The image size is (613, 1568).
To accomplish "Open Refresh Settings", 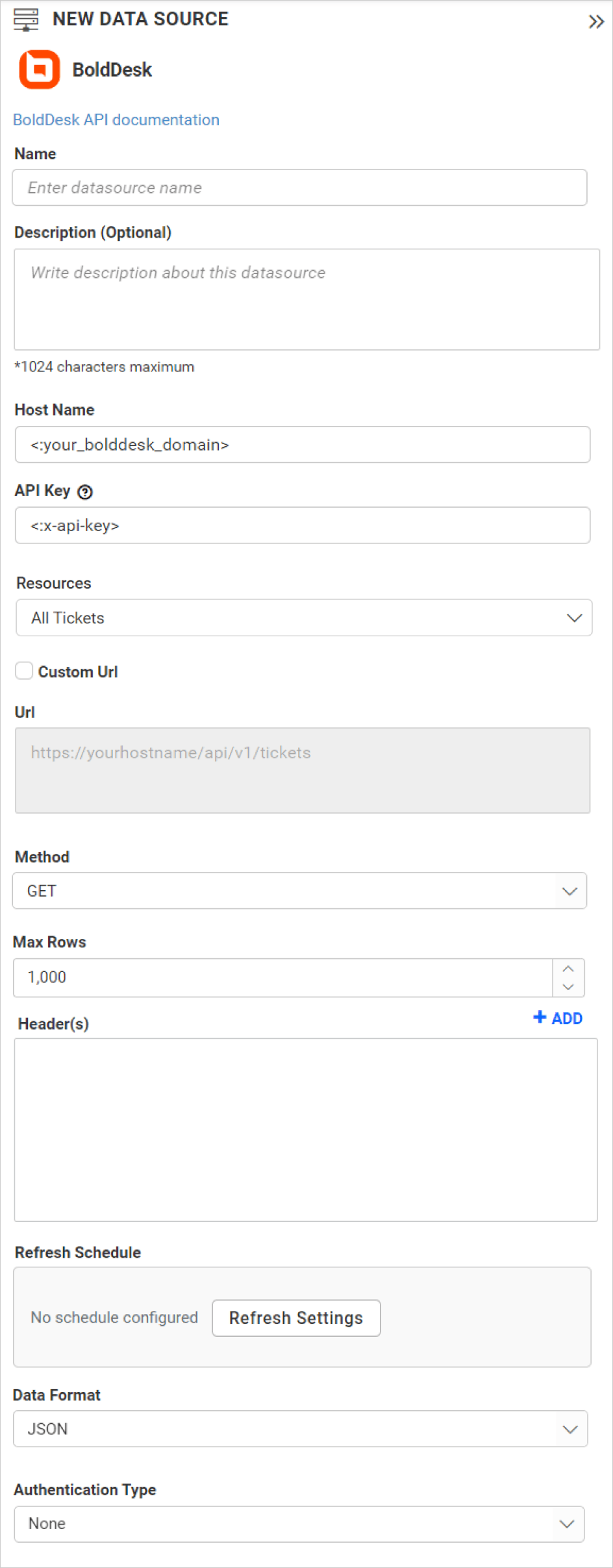I will [296, 1318].
